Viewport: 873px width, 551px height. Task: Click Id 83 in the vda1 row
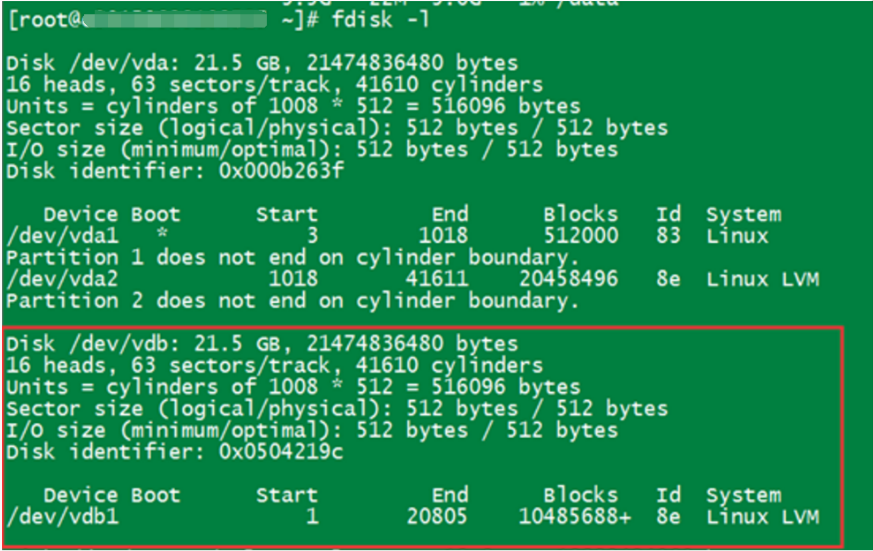(x=669, y=236)
